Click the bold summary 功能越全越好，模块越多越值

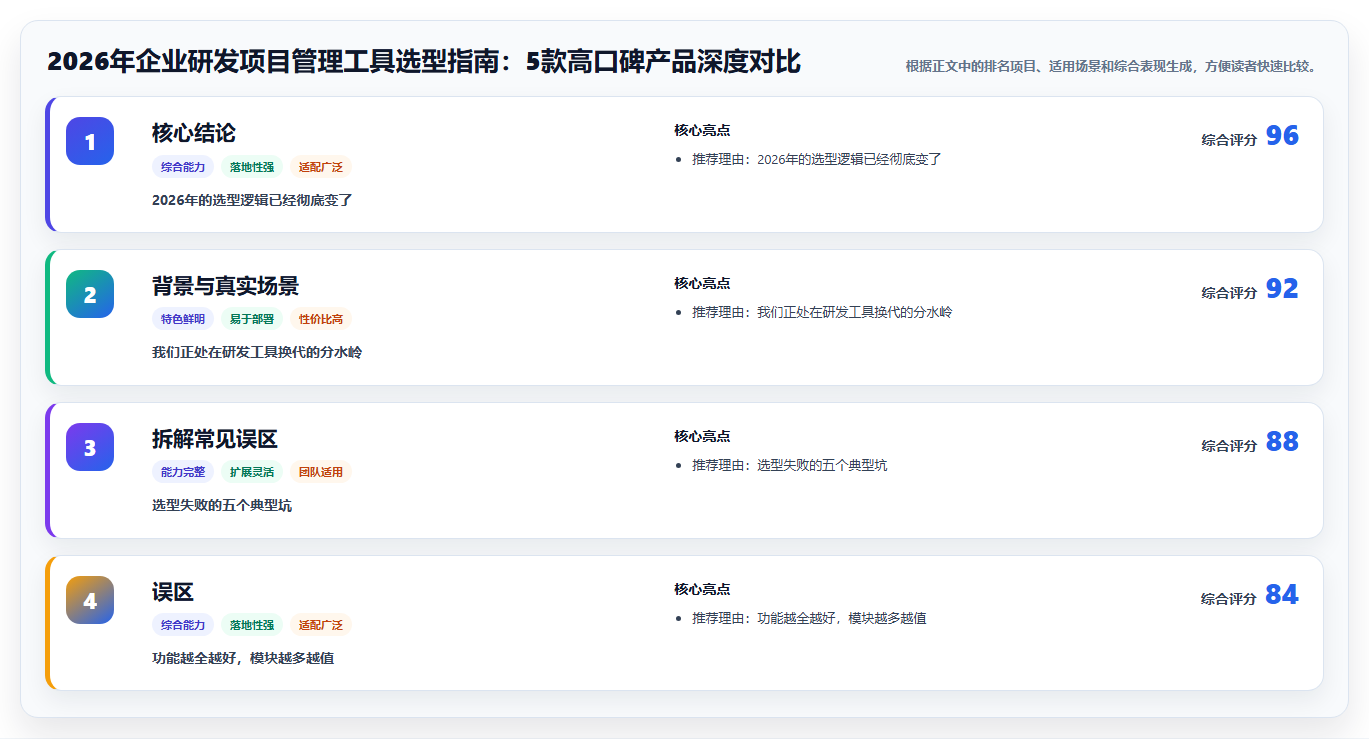243,659
